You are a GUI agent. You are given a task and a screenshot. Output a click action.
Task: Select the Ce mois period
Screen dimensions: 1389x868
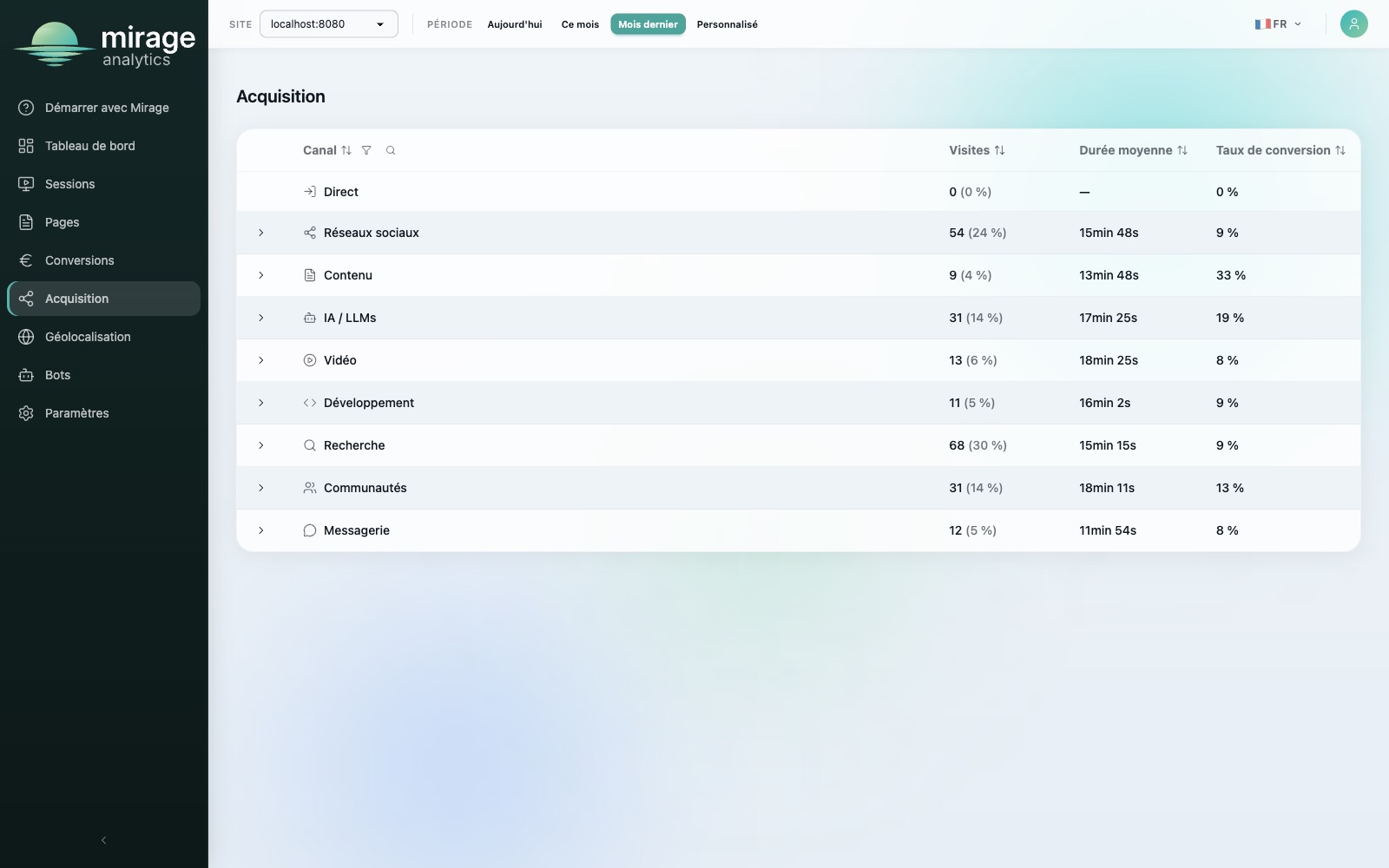580,24
